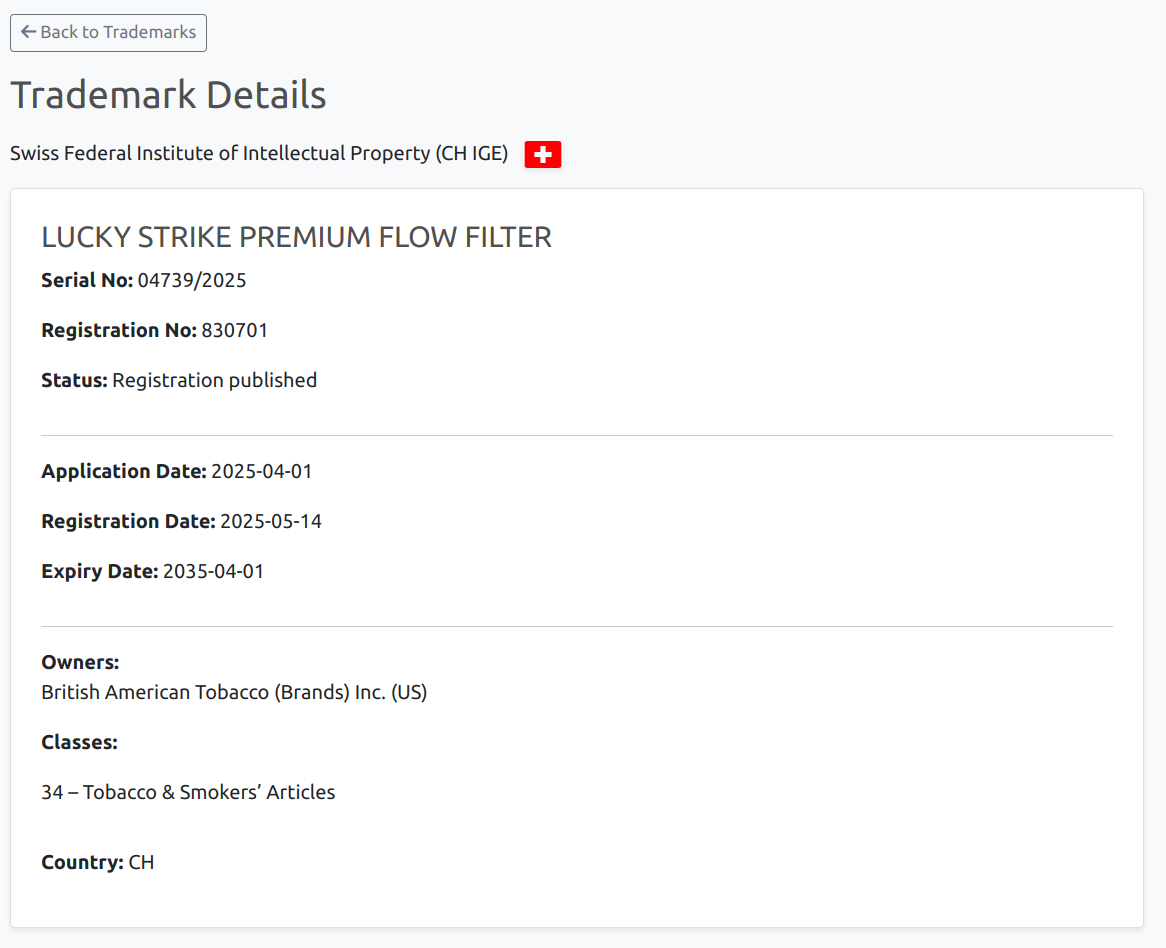This screenshot has width=1166, height=948.
Task: Click the registration number 830701
Action: pyautogui.click(x=235, y=330)
